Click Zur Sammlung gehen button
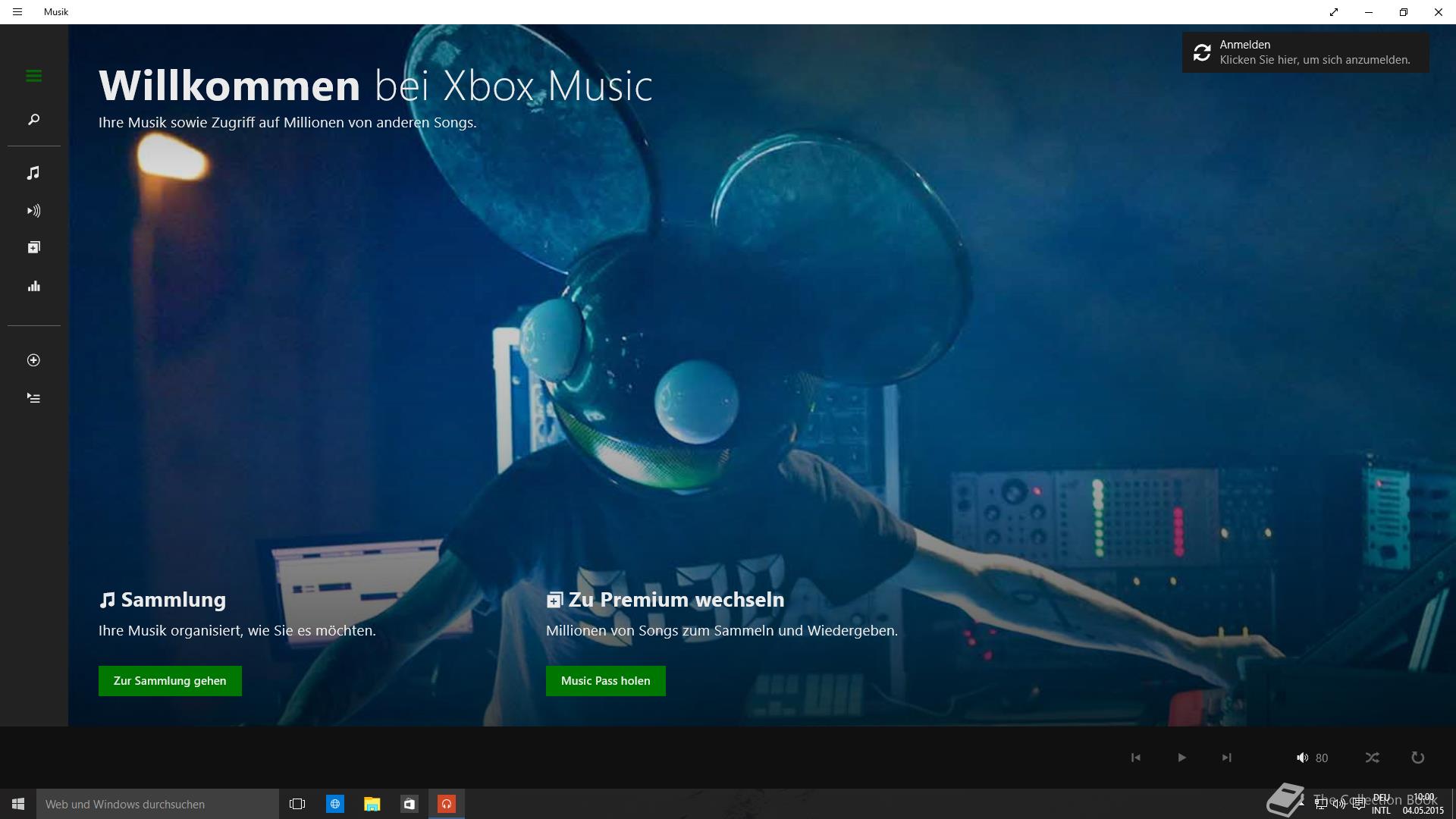 pos(170,681)
